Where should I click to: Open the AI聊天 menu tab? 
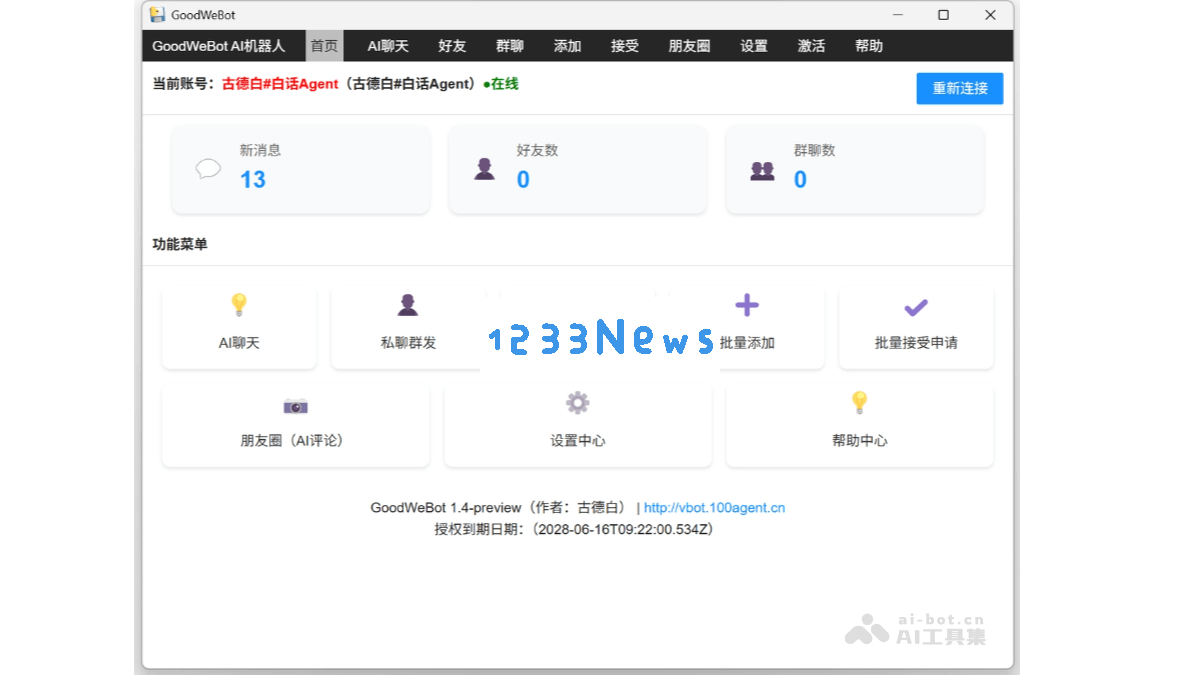click(388, 46)
